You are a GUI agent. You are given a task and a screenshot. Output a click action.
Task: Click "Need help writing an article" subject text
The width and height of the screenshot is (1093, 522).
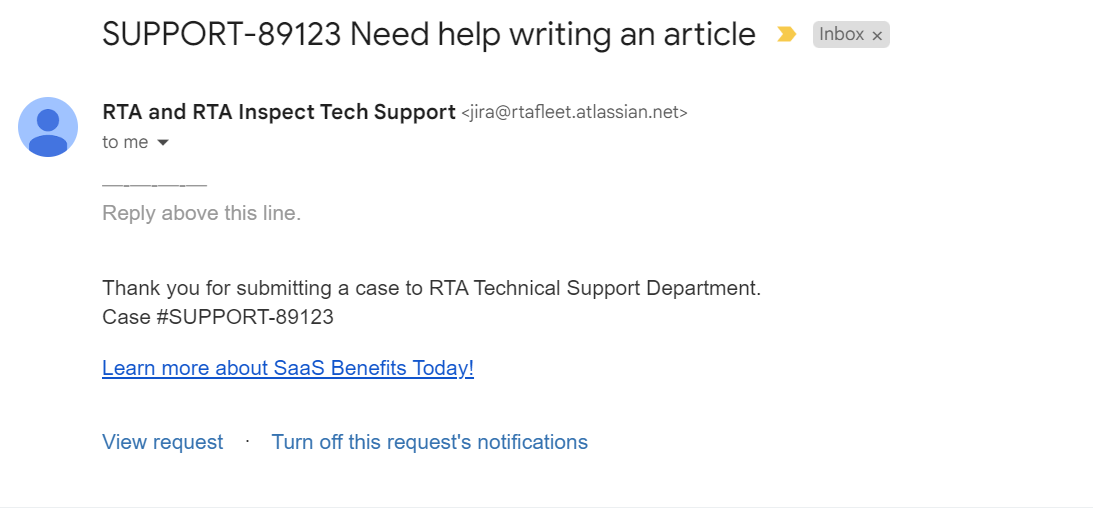tap(553, 35)
